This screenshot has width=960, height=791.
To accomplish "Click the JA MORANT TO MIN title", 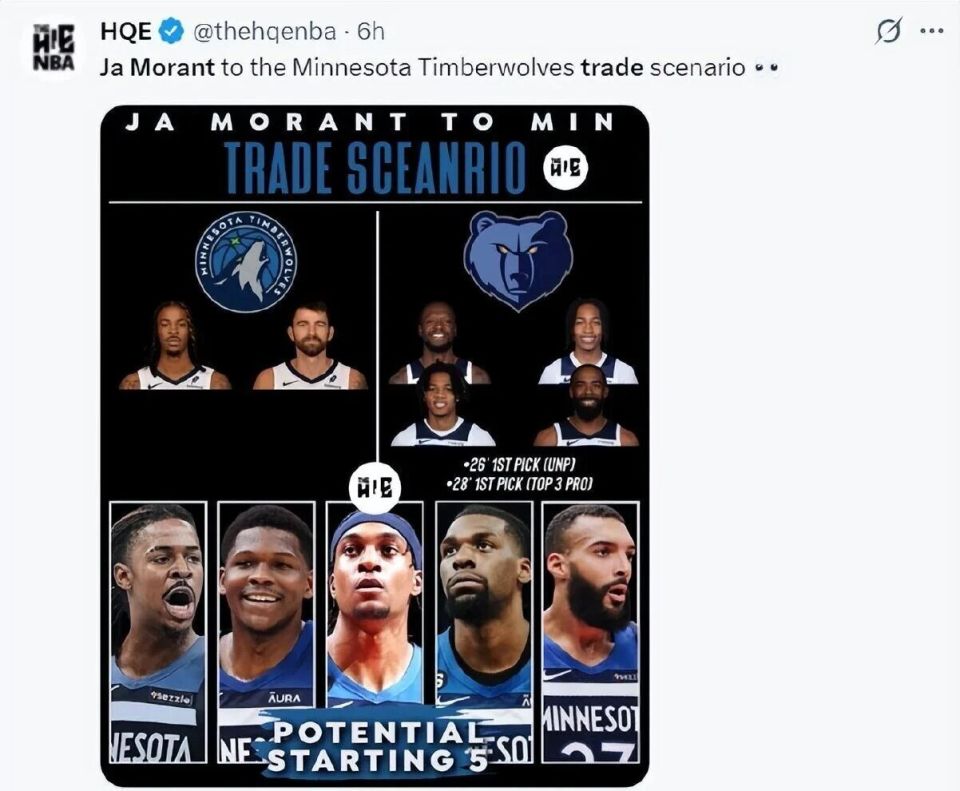I will 369,122.
